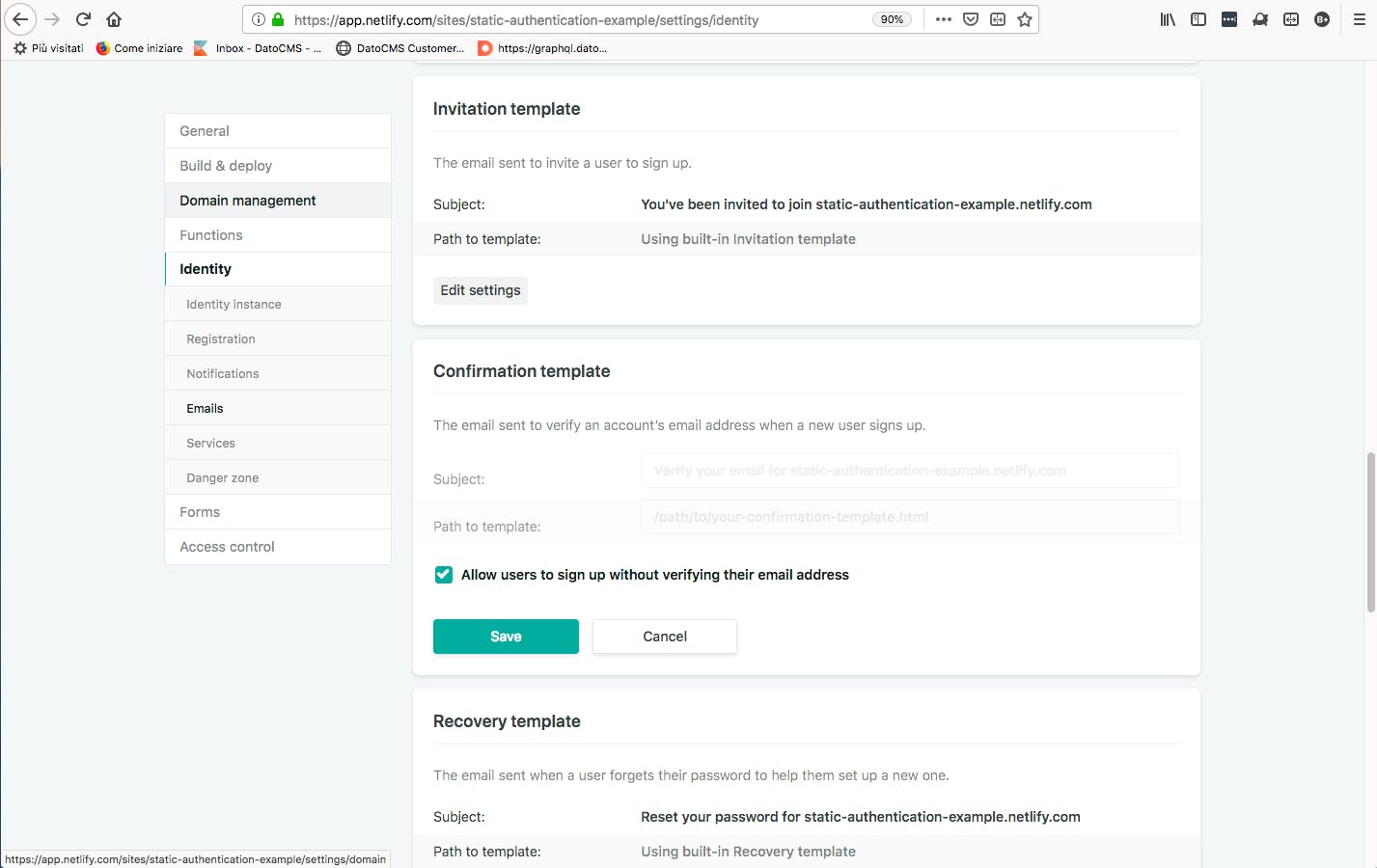Save the Confirmation template settings
Viewport: 1377px width, 868px height.
(x=506, y=637)
